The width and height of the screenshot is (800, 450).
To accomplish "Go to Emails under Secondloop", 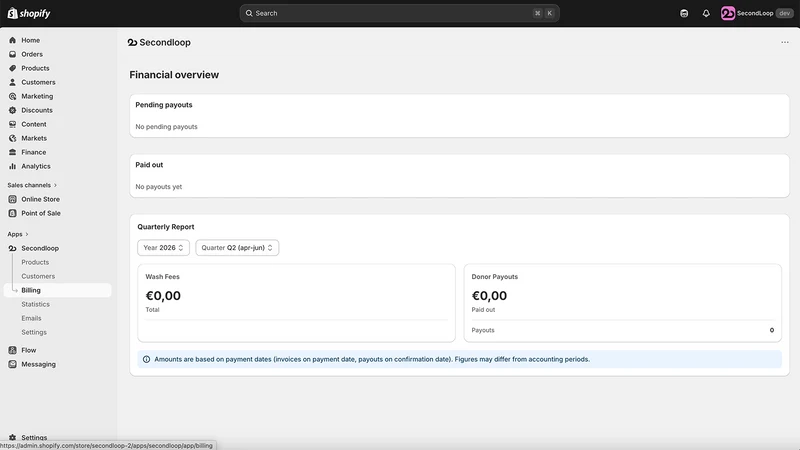I will point(31,318).
